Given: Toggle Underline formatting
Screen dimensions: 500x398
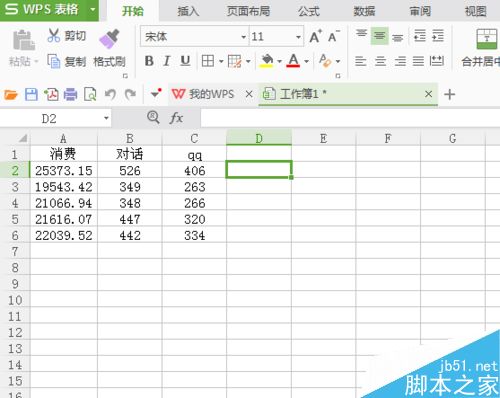Looking at the screenshot, I should pos(185,61).
